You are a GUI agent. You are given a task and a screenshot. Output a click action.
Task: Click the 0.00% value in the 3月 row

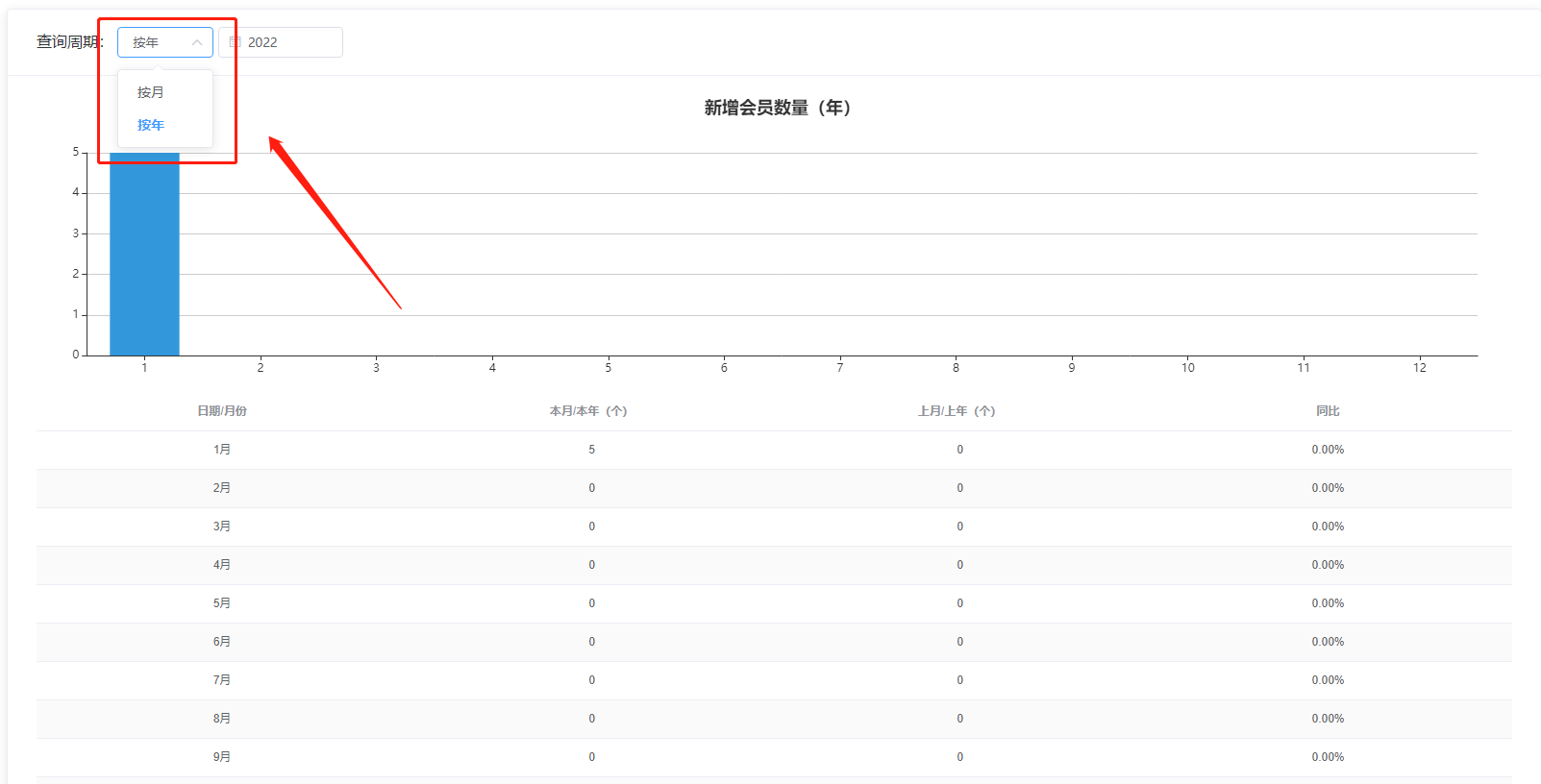[x=1328, y=527]
